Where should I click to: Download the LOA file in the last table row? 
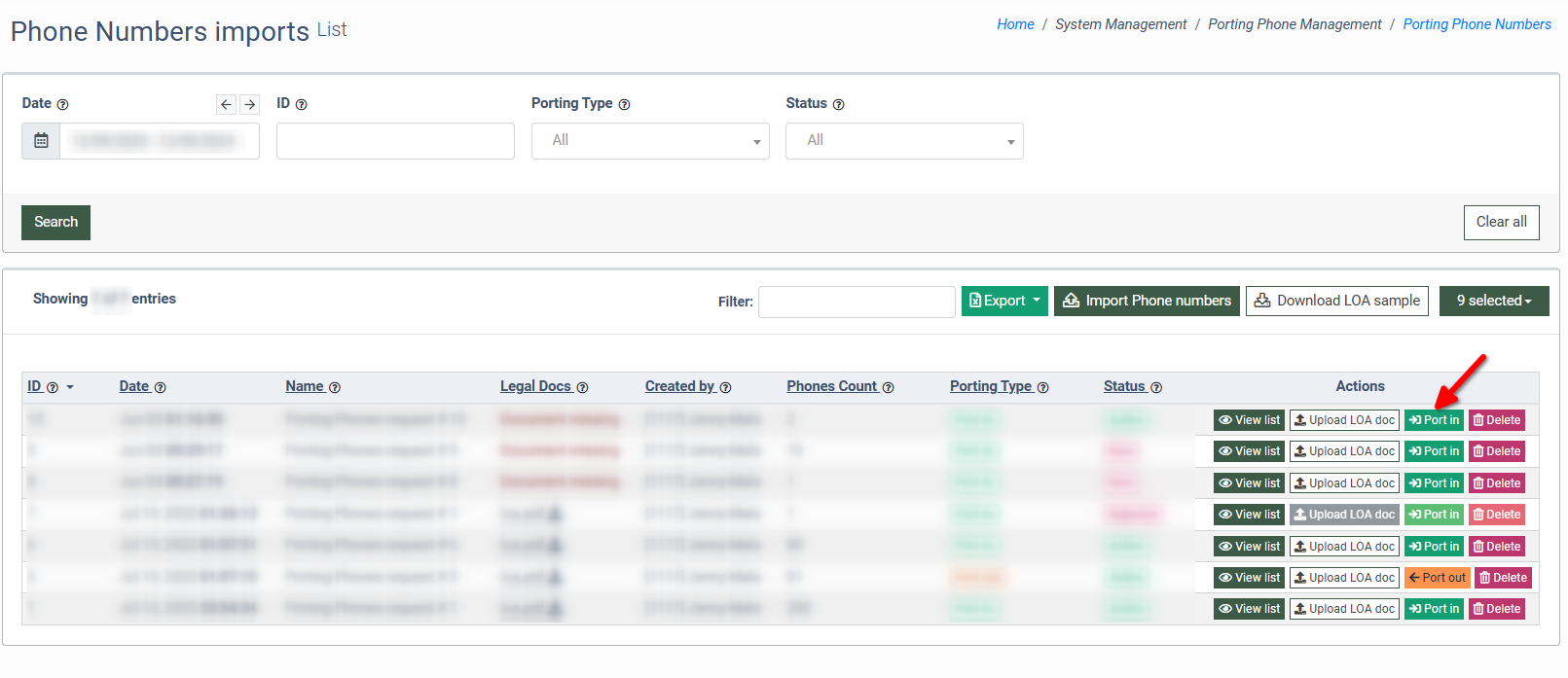pos(555,609)
